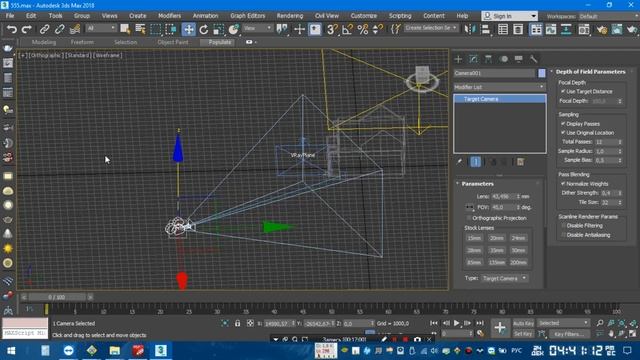The height and width of the screenshot is (360, 640).
Task: Toggle Auto Key animation mode
Action: (x=523, y=323)
